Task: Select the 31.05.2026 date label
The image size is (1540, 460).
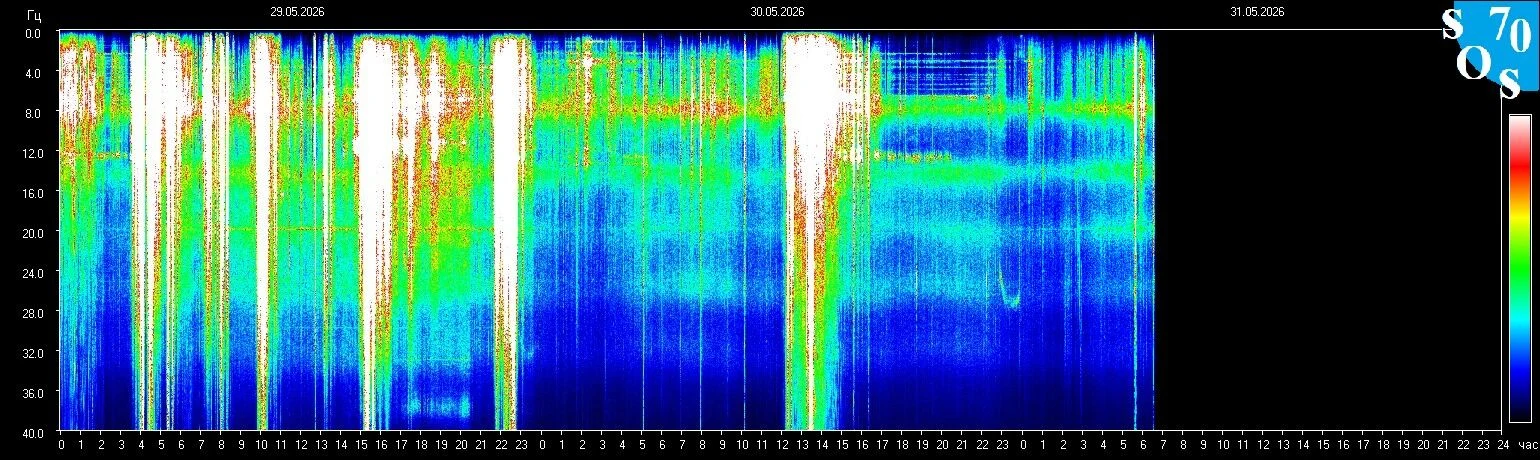Action: coord(1257,12)
